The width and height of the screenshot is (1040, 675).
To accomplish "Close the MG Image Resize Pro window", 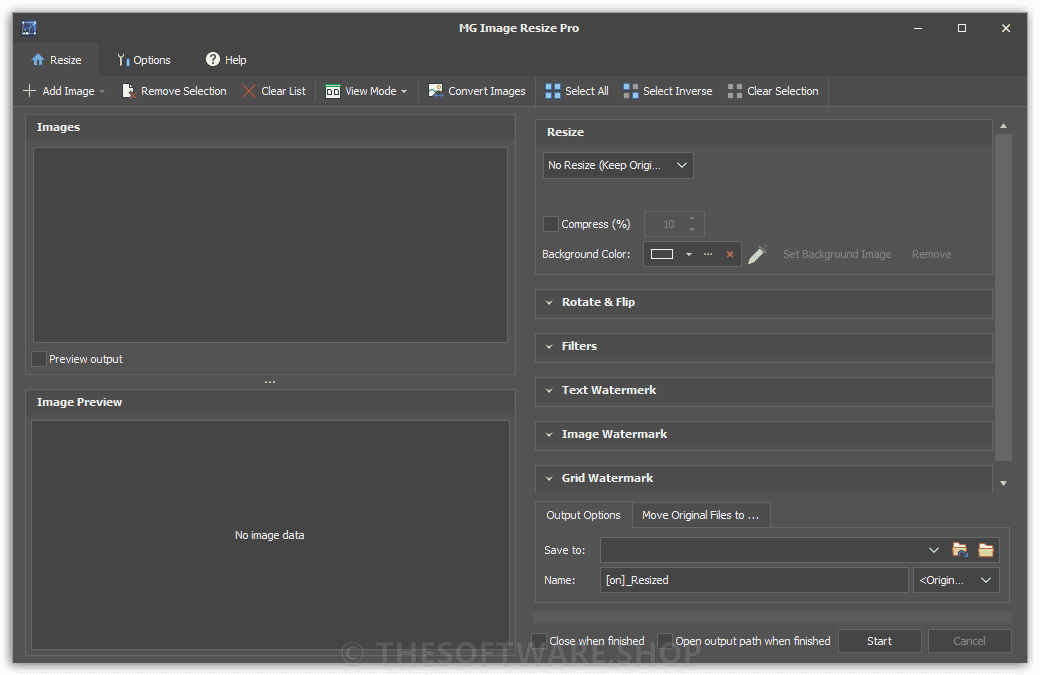I will [x=1006, y=28].
